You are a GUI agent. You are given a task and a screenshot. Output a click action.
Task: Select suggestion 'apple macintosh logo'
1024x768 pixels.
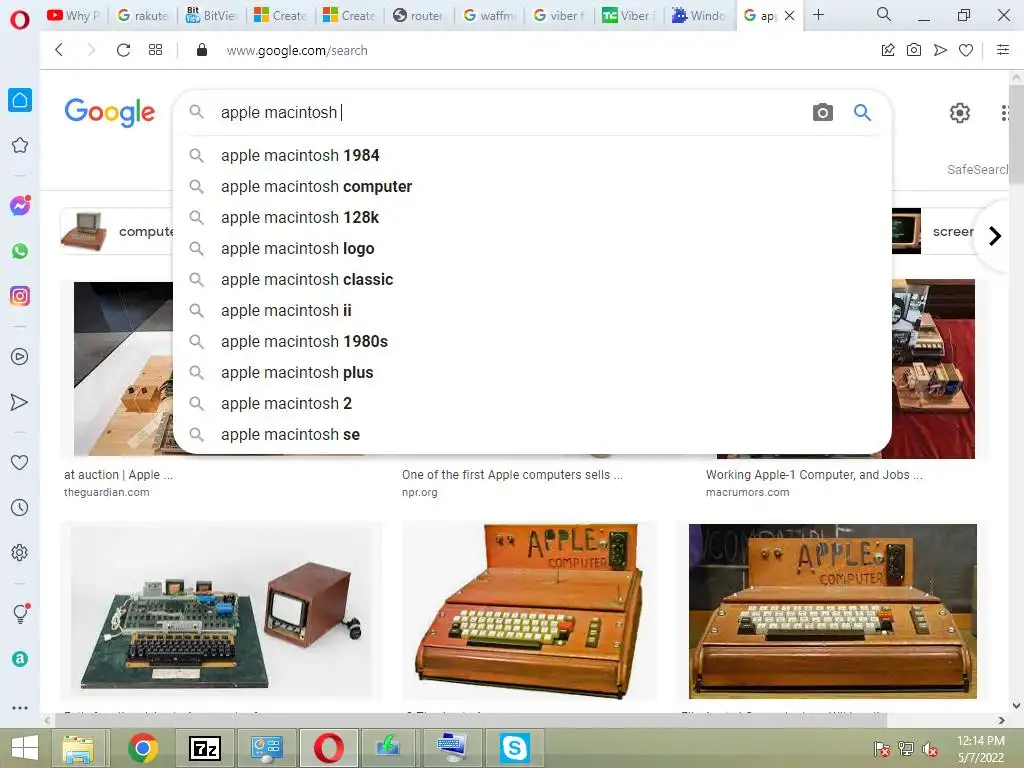point(532,249)
